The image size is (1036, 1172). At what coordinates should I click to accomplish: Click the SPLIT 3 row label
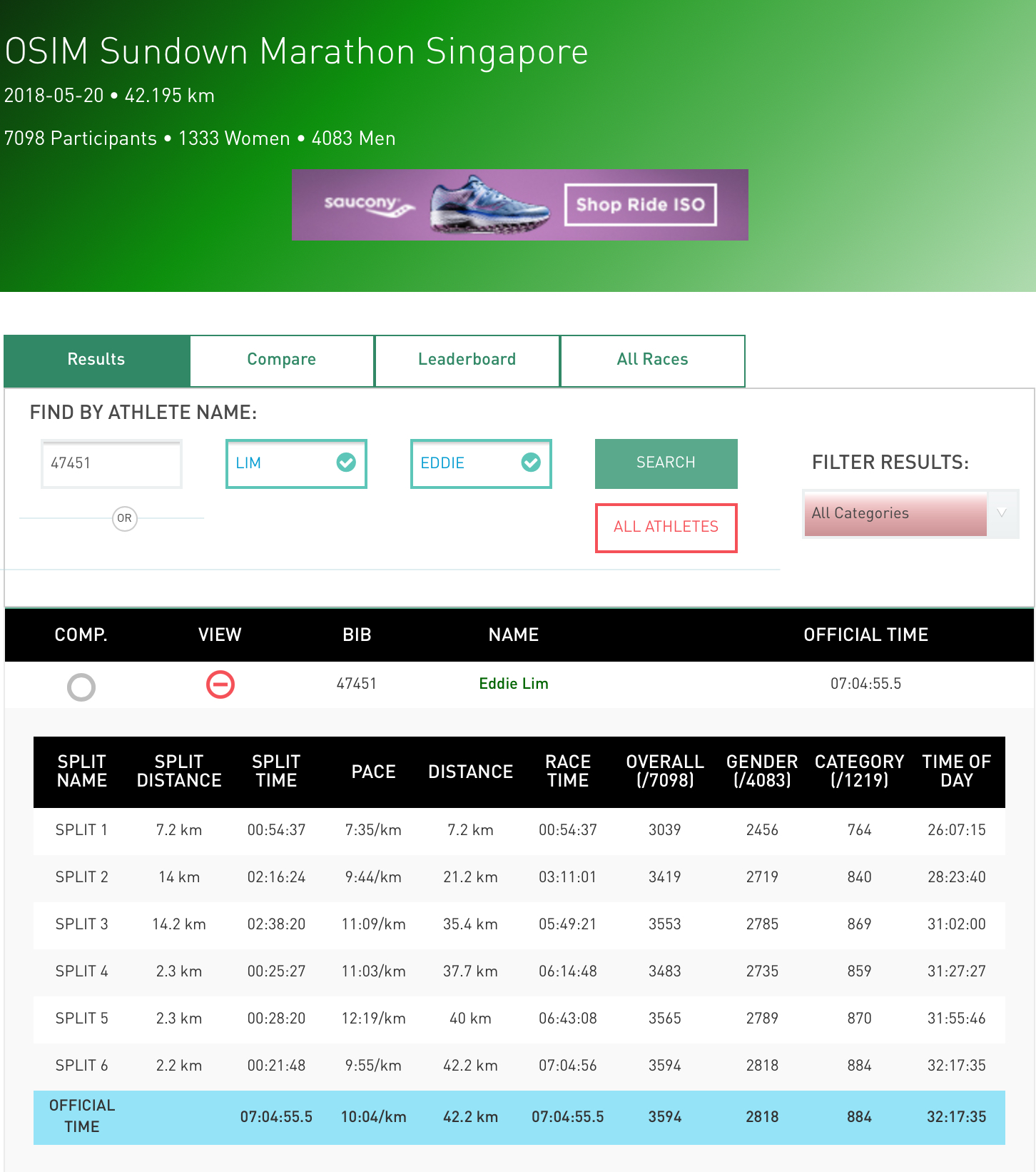pos(81,924)
